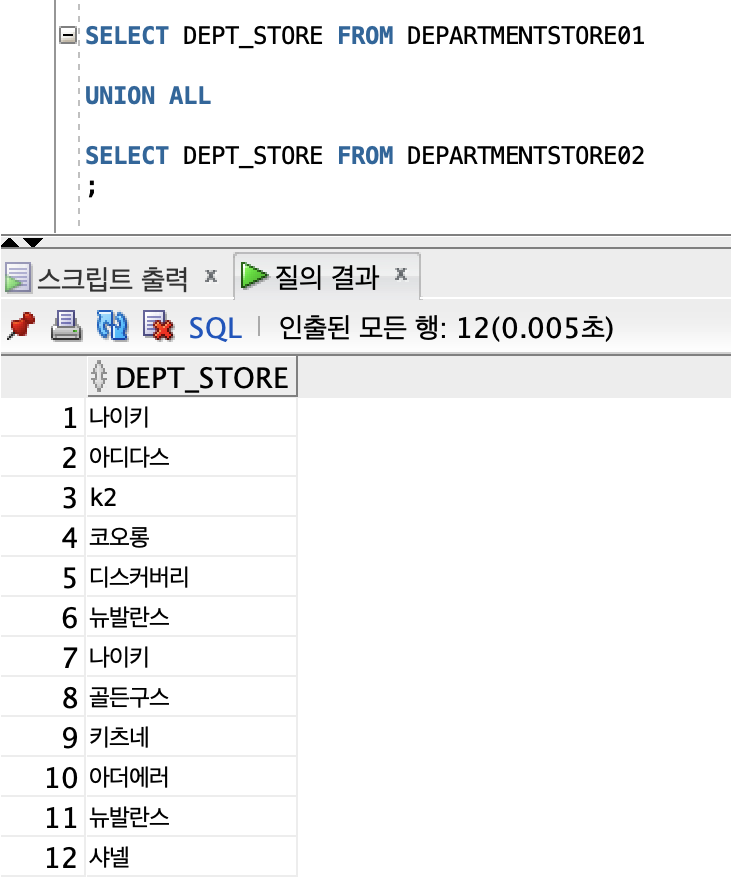
Task: Select the k2 cell in row 3
Action: pos(191,497)
